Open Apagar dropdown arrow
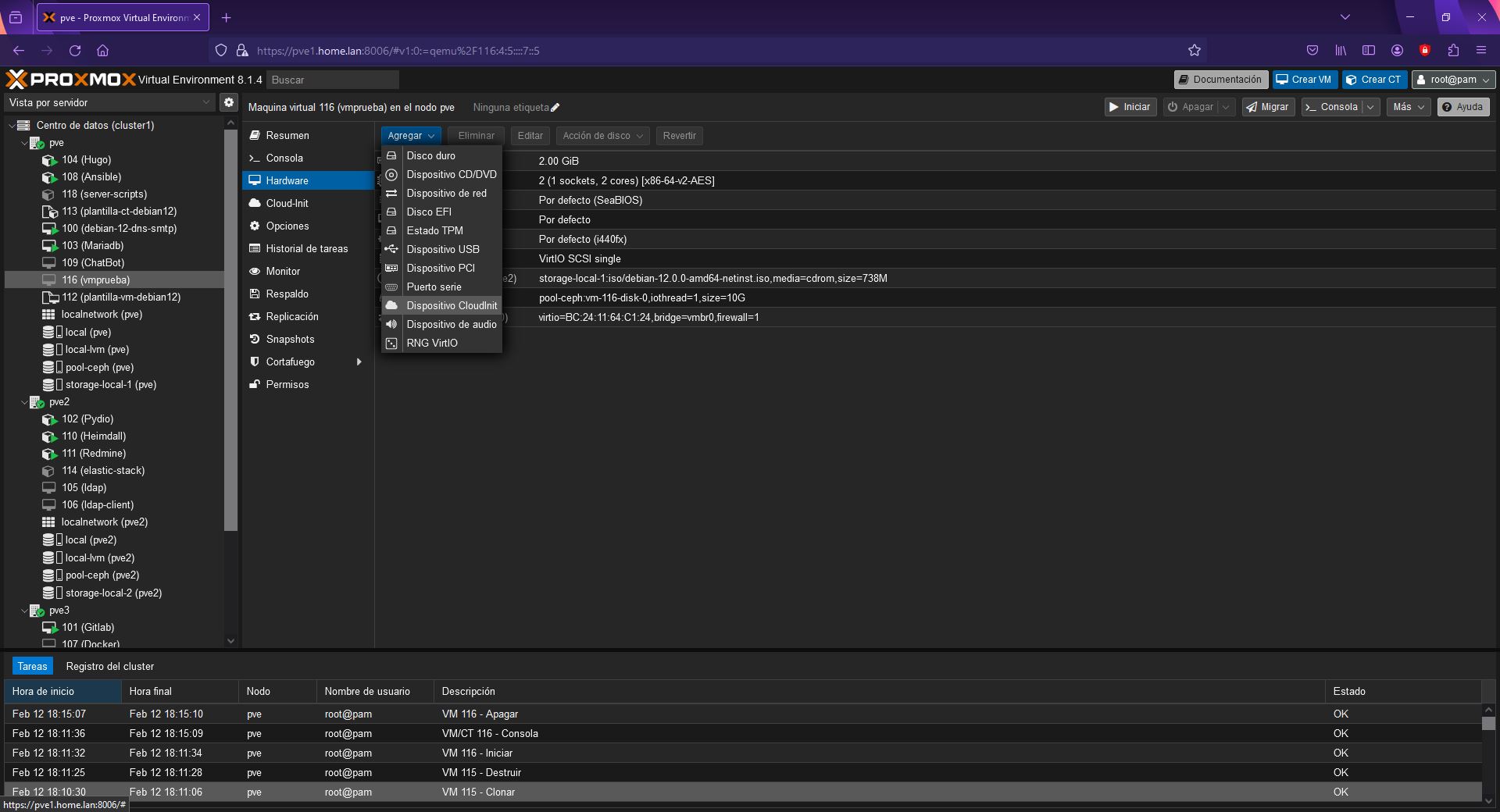This screenshot has width=1500, height=812. point(1226,107)
